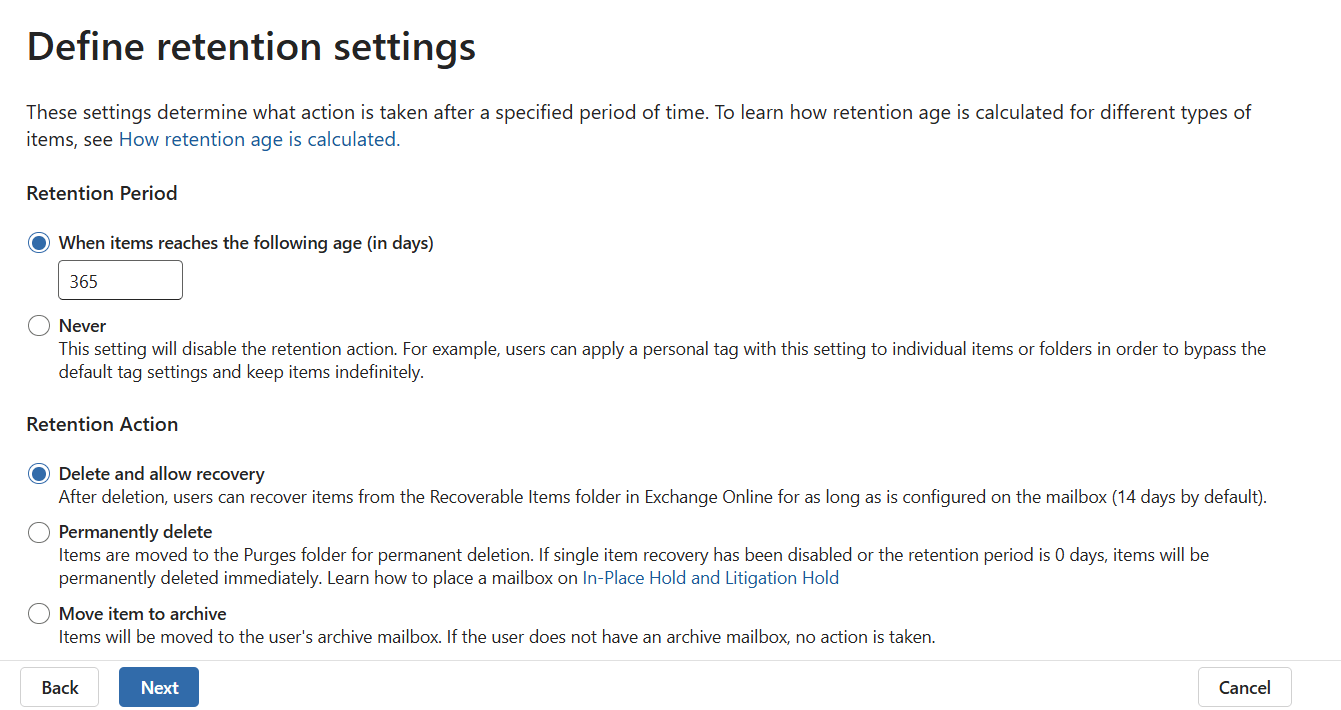Click the "When items reaches the following age" label
This screenshot has width=1341, height=710.
pos(245,242)
